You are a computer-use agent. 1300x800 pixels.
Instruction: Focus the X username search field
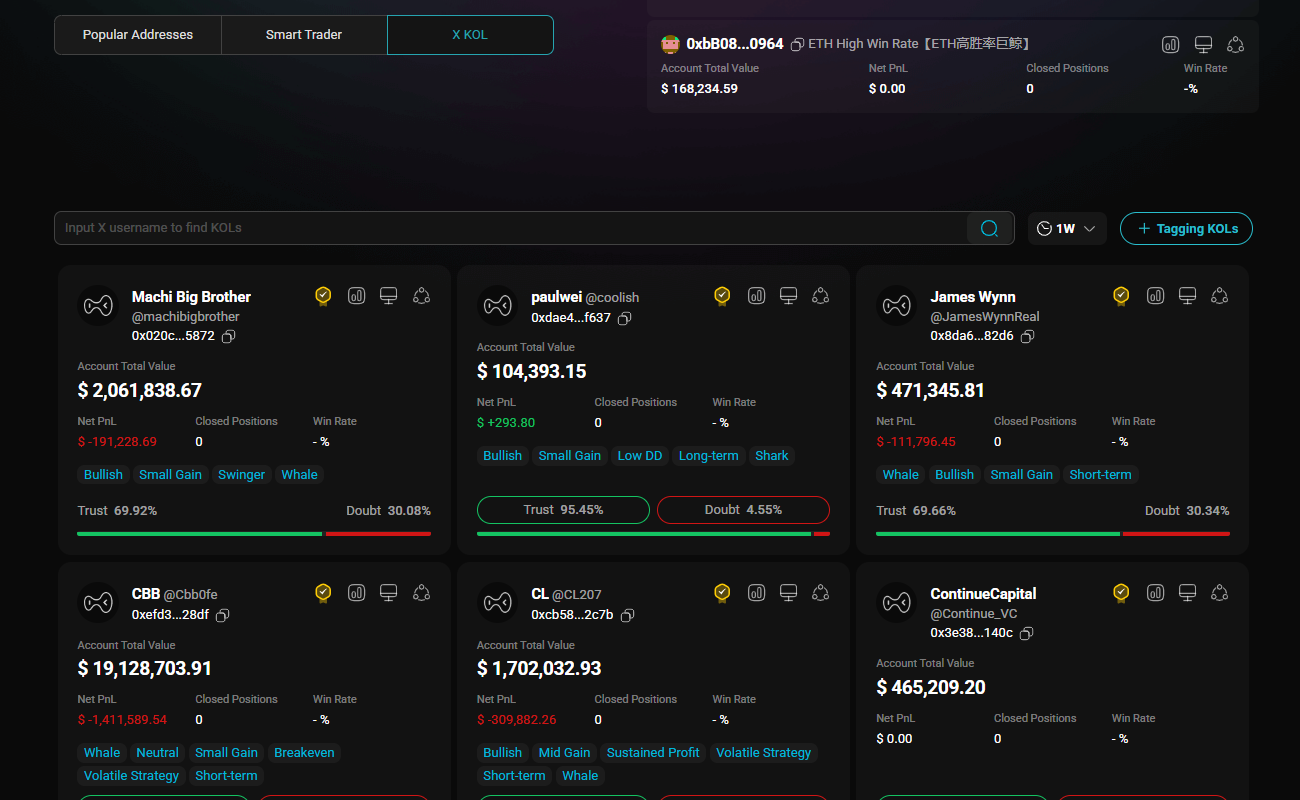pyautogui.click(x=510, y=228)
